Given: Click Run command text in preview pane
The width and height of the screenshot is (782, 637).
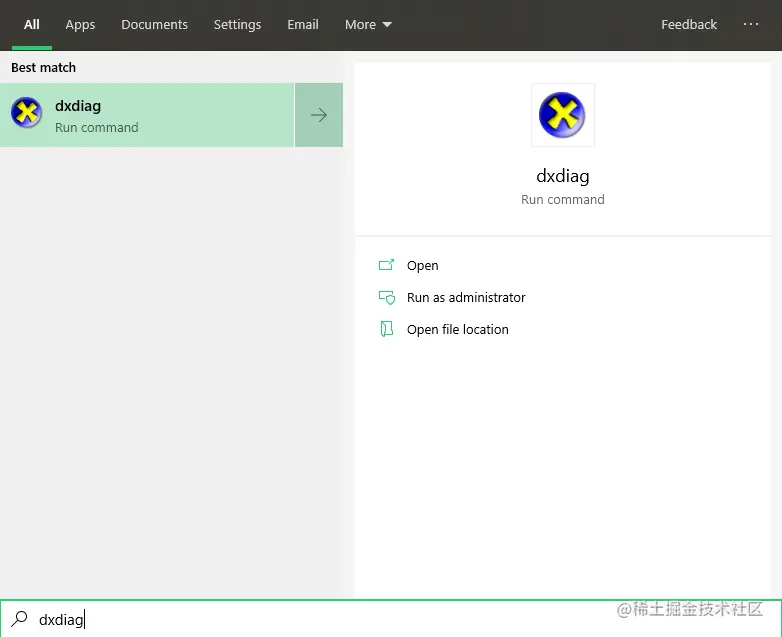Looking at the screenshot, I should 563,200.
